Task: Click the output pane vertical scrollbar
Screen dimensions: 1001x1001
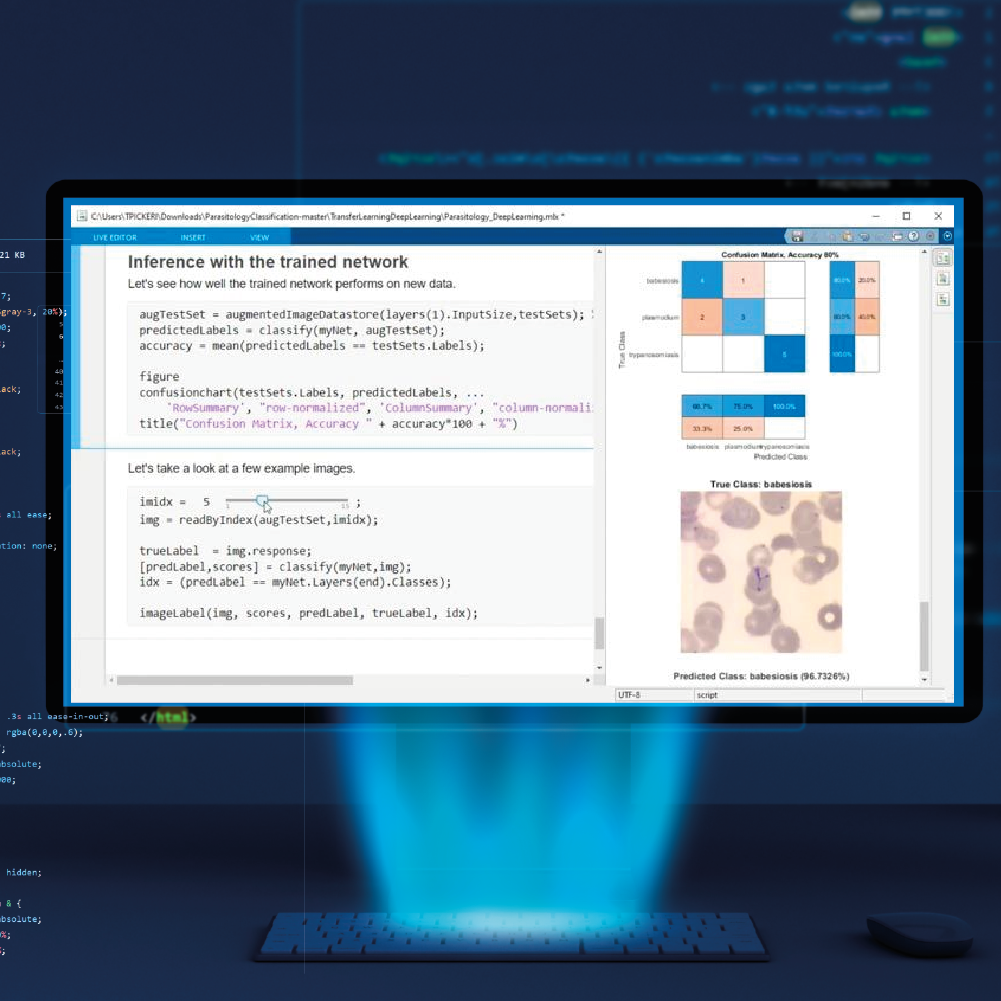Action: (924, 635)
